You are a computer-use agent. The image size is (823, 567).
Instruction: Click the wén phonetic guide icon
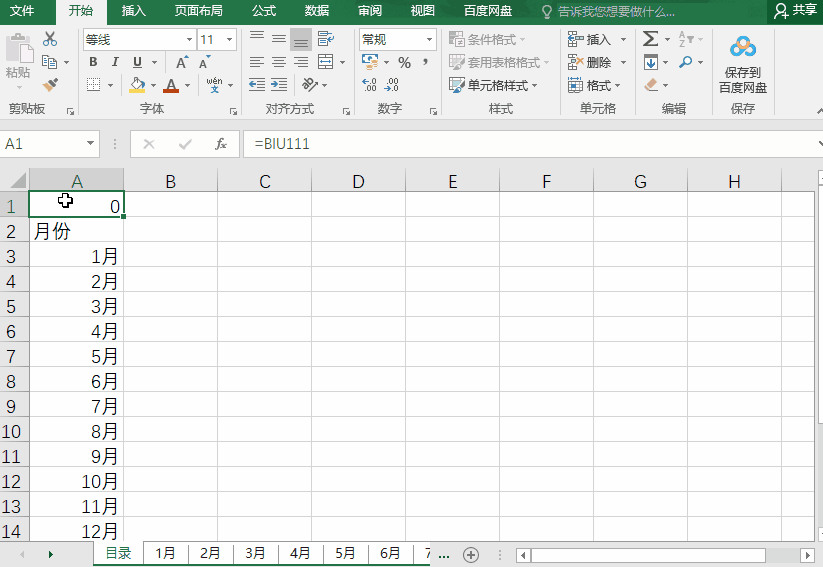coord(214,85)
